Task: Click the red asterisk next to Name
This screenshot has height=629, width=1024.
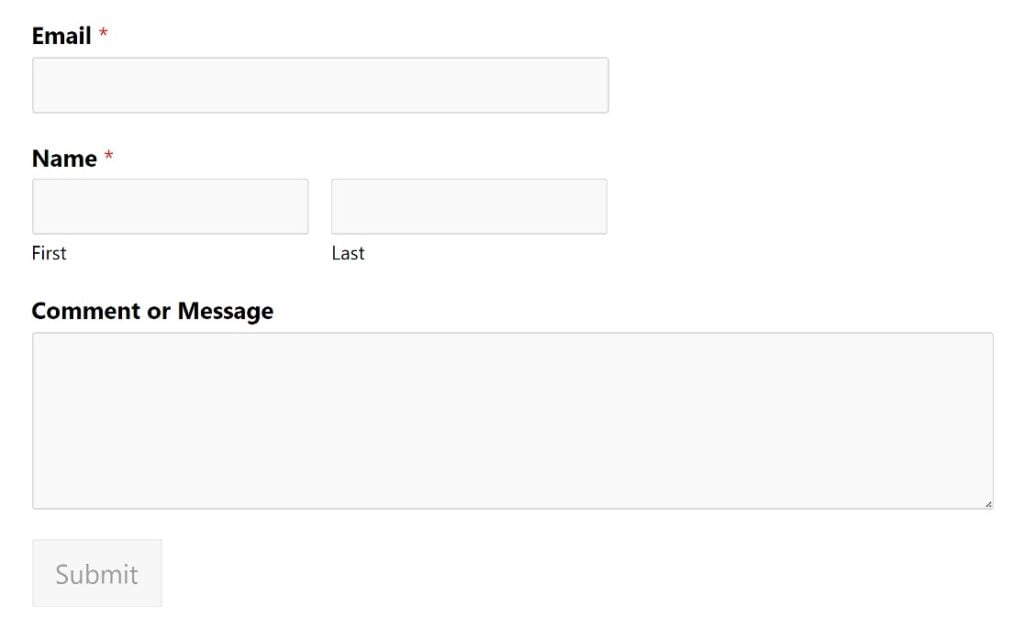Action: (106, 155)
